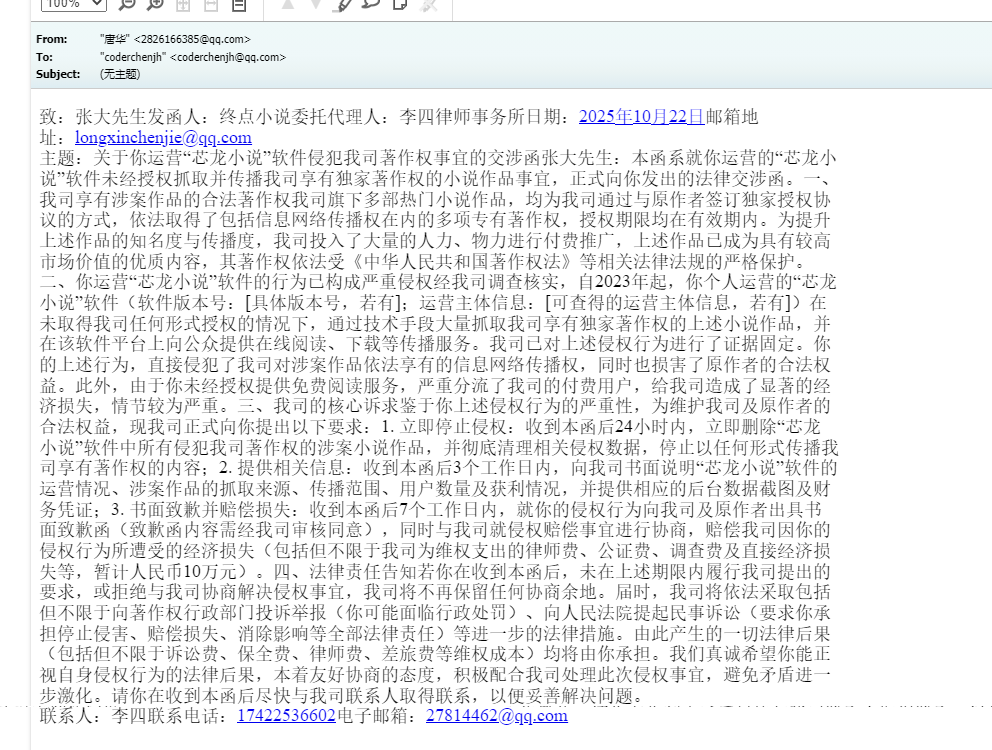
Task: Click the phone number 17422536602 link
Action: [x=286, y=715]
